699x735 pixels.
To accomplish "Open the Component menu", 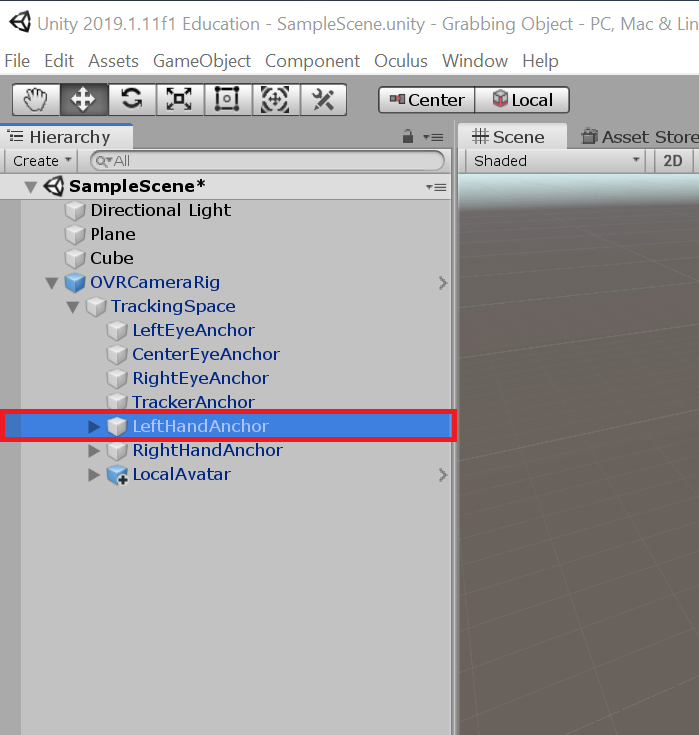I will pyautogui.click(x=312, y=61).
